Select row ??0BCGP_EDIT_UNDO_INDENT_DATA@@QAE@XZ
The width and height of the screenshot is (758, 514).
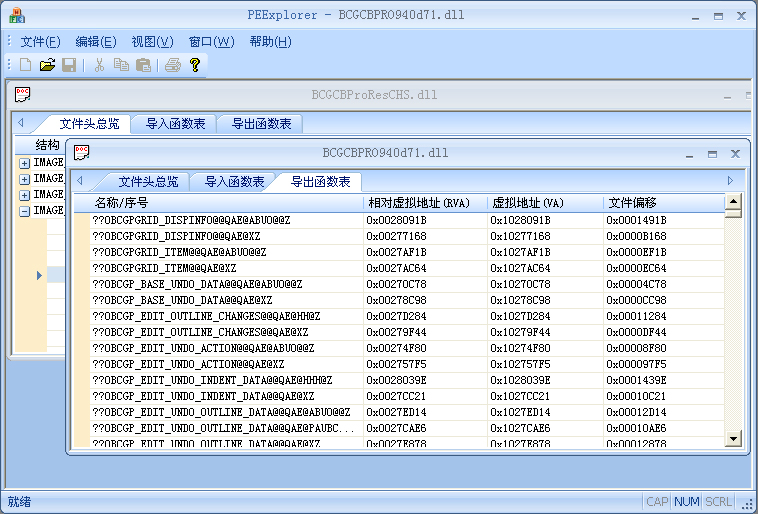(407, 396)
